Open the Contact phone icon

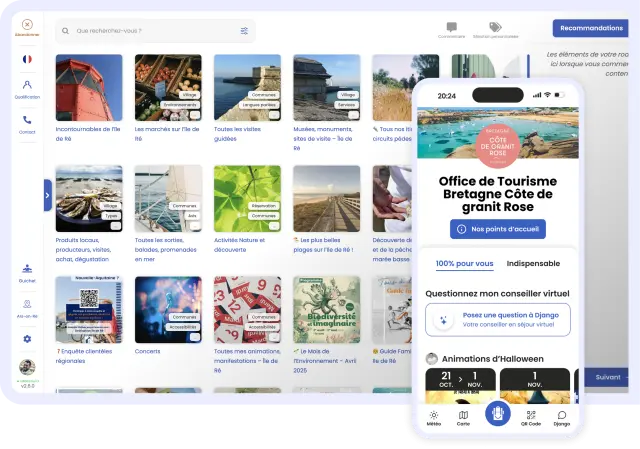point(27,121)
